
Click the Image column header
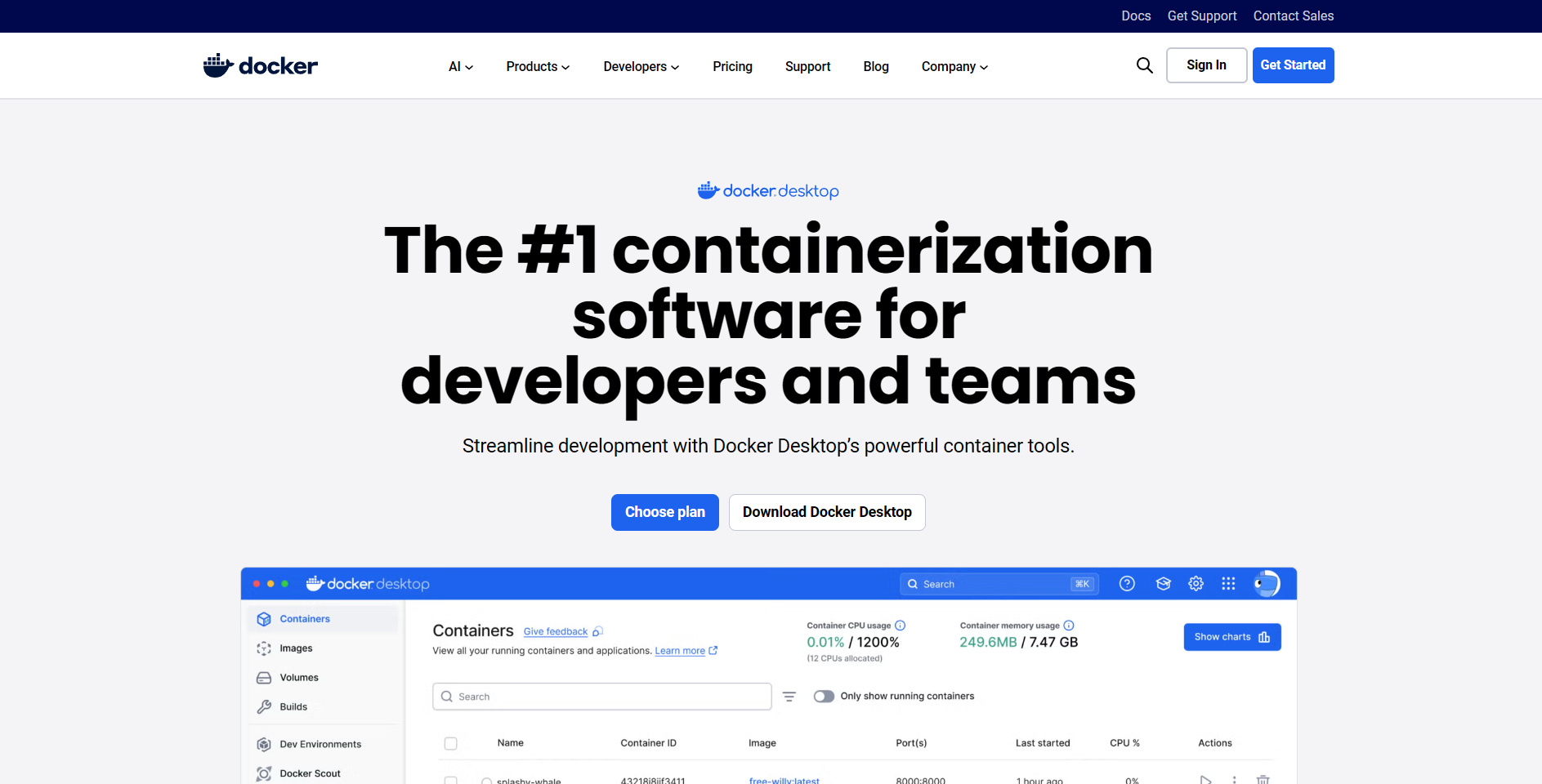click(762, 743)
